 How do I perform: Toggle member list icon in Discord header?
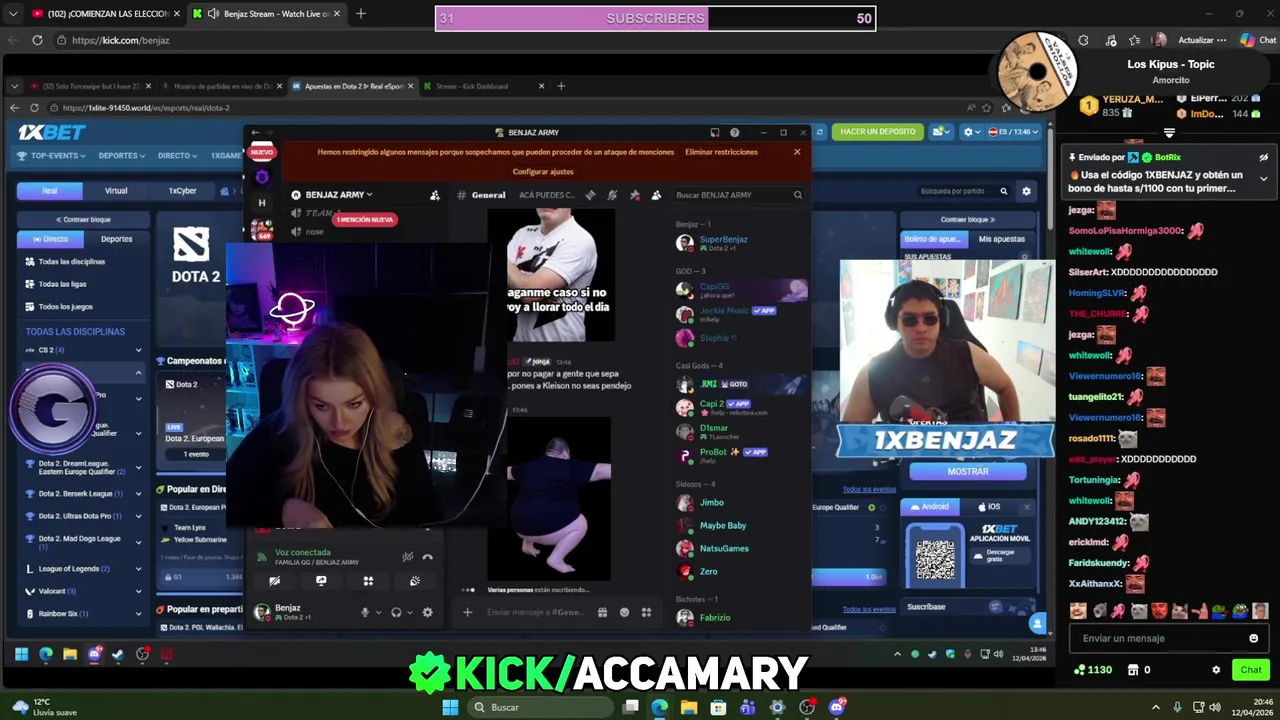pos(655,195)
